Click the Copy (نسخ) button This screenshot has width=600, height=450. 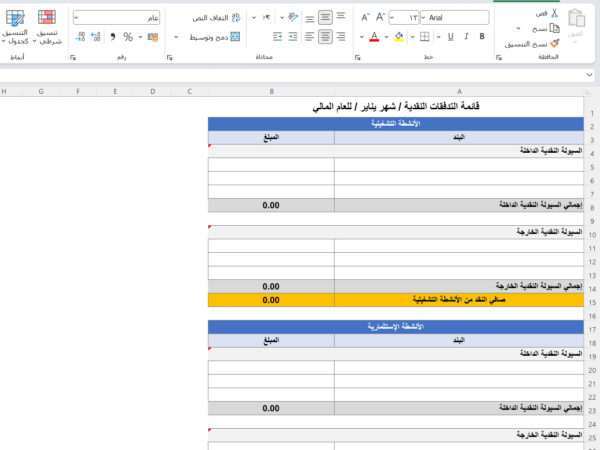[546, 28]
